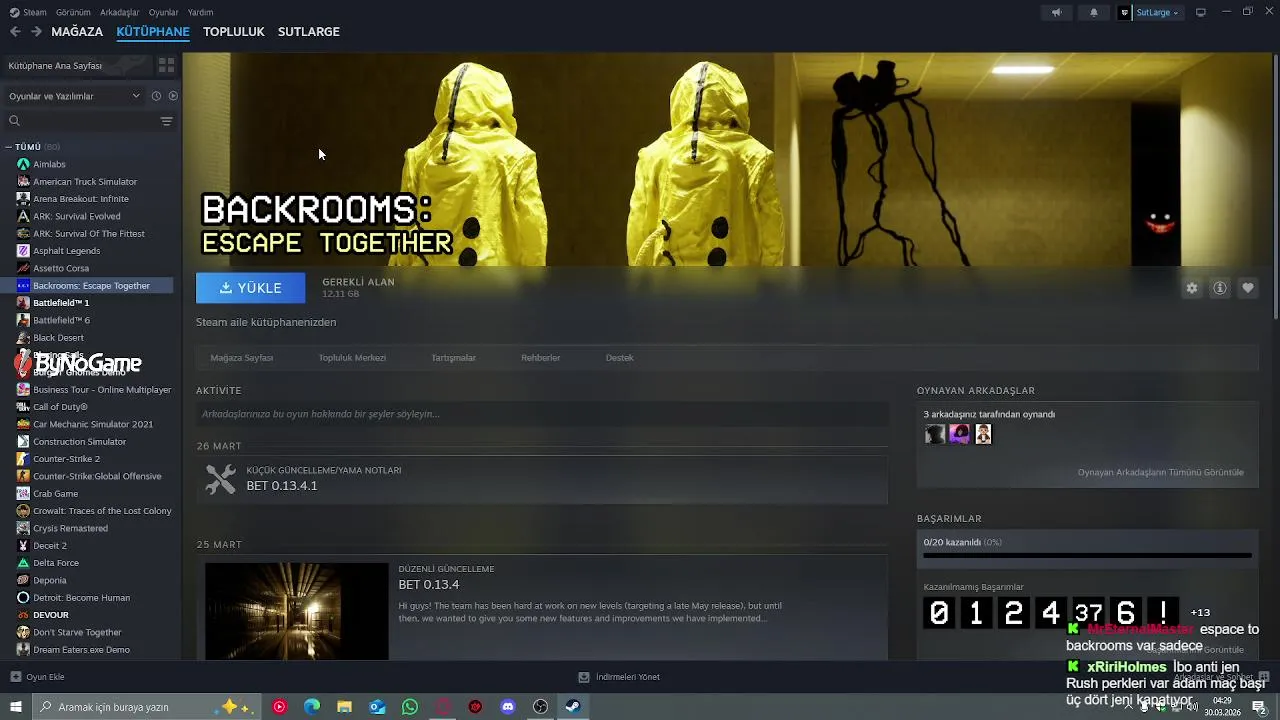Viewport: 1280px width, 720px height.
Task: Open Oyunlar ve Yazılımlar dropdown
Action: [74, 96]
